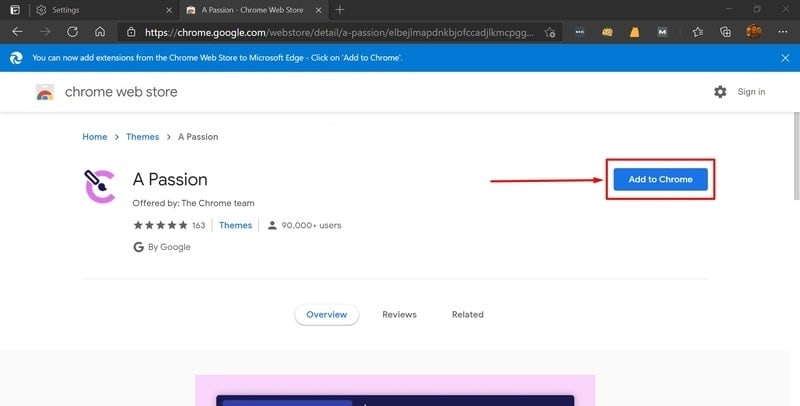The height and width of the screenshot is (406, 800).
Task: Click the Chrome Web Store rainbow logo
Action: coord(45,92)
